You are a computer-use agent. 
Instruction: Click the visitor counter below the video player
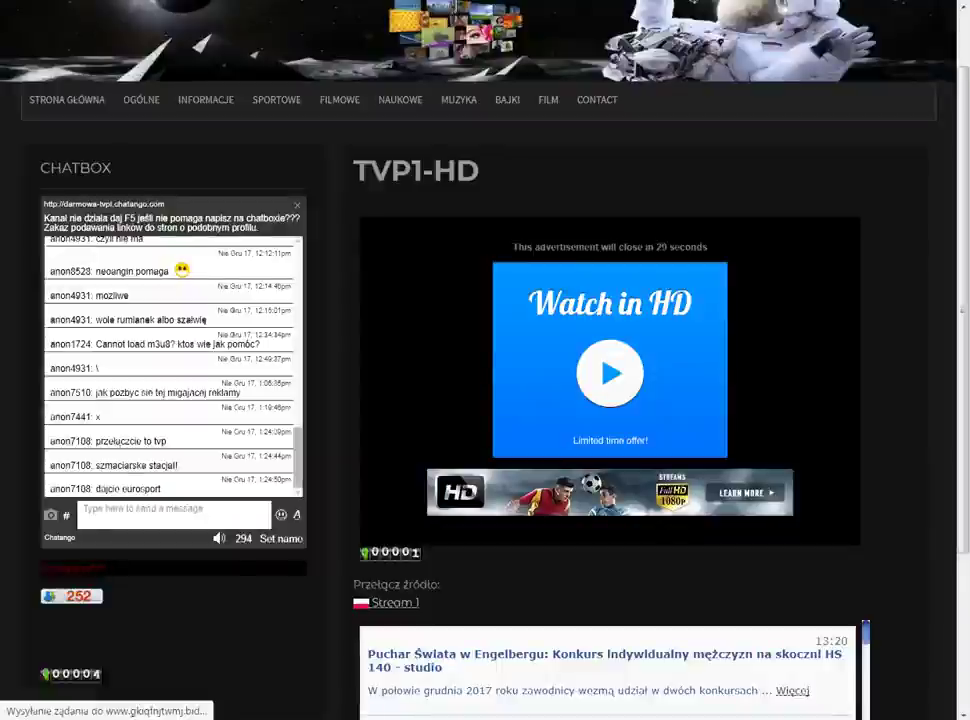pyautogui.click(x=390, y=553)
